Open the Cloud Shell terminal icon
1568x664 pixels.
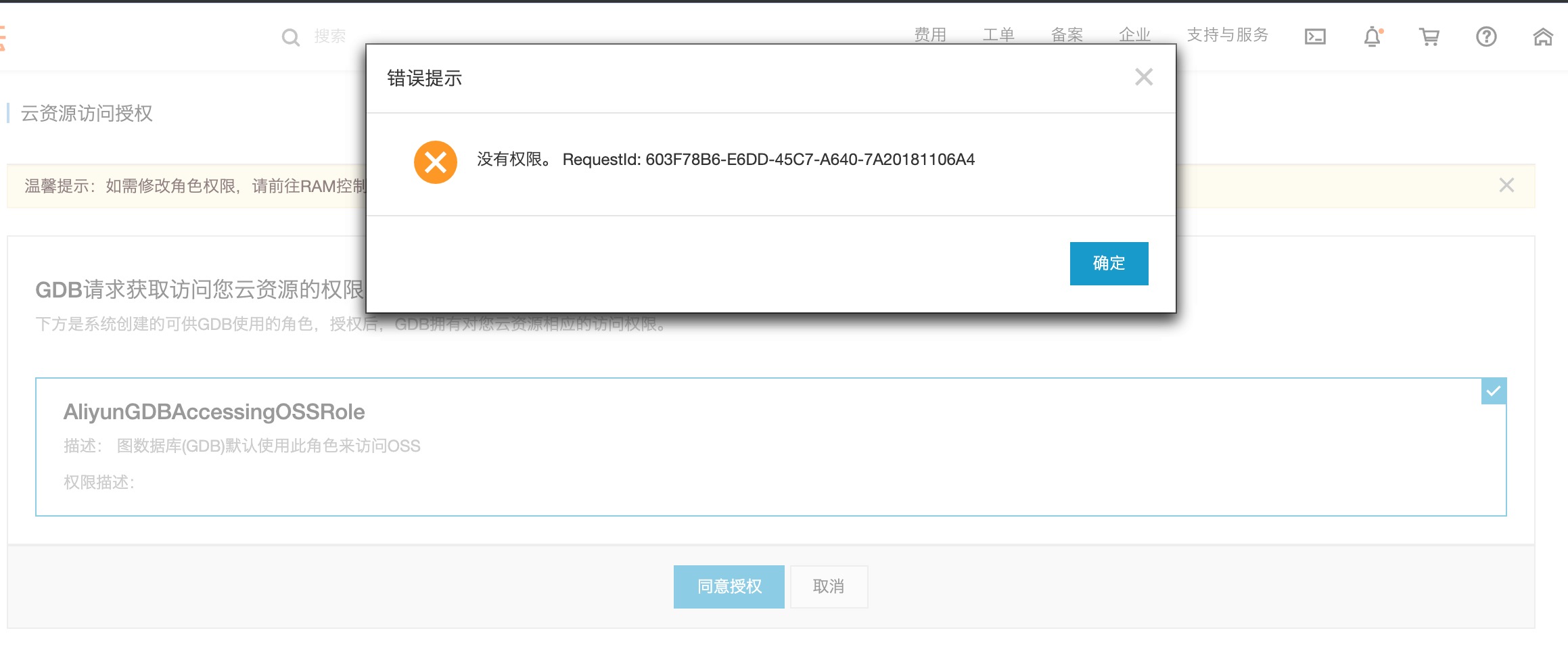1315,37
